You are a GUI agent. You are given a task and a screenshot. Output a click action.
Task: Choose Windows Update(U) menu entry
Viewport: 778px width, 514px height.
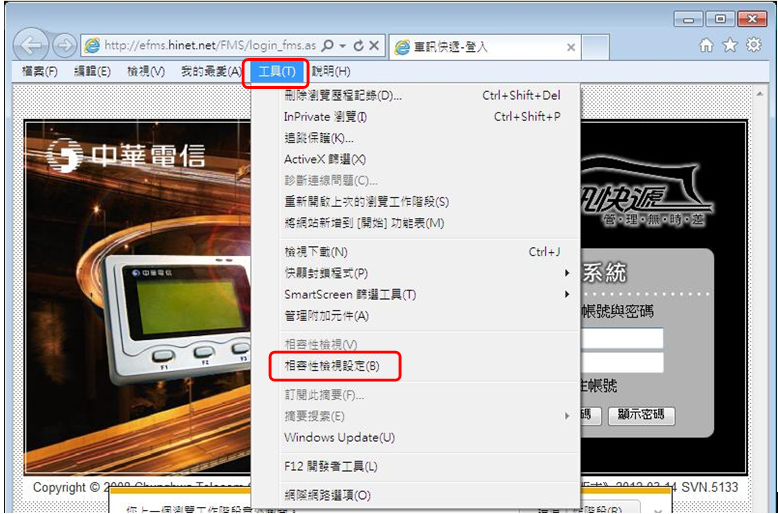coord(416,438)
